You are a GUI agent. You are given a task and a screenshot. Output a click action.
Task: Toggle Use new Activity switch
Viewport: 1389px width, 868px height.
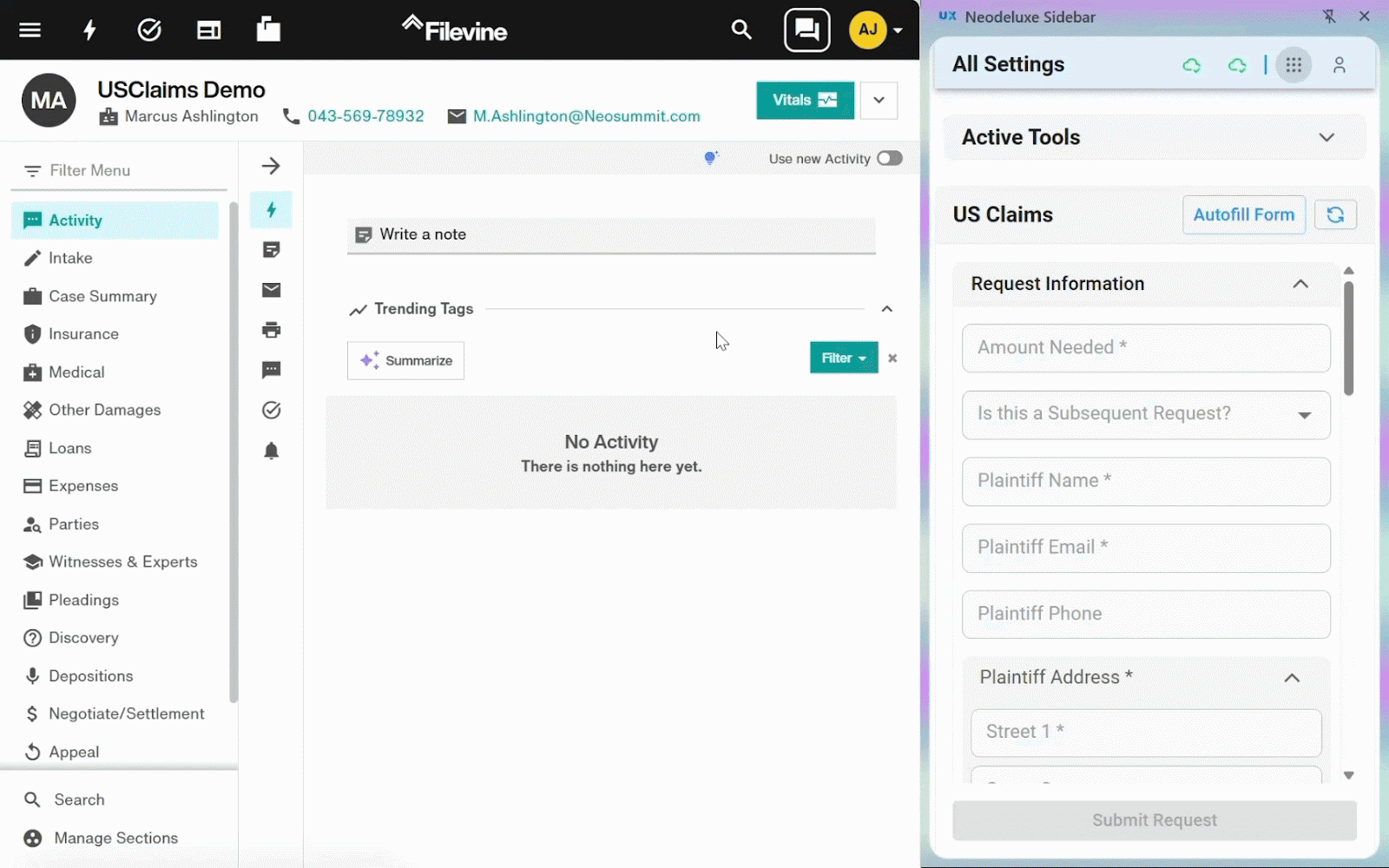pyautogui.click(x=889, y=158)
